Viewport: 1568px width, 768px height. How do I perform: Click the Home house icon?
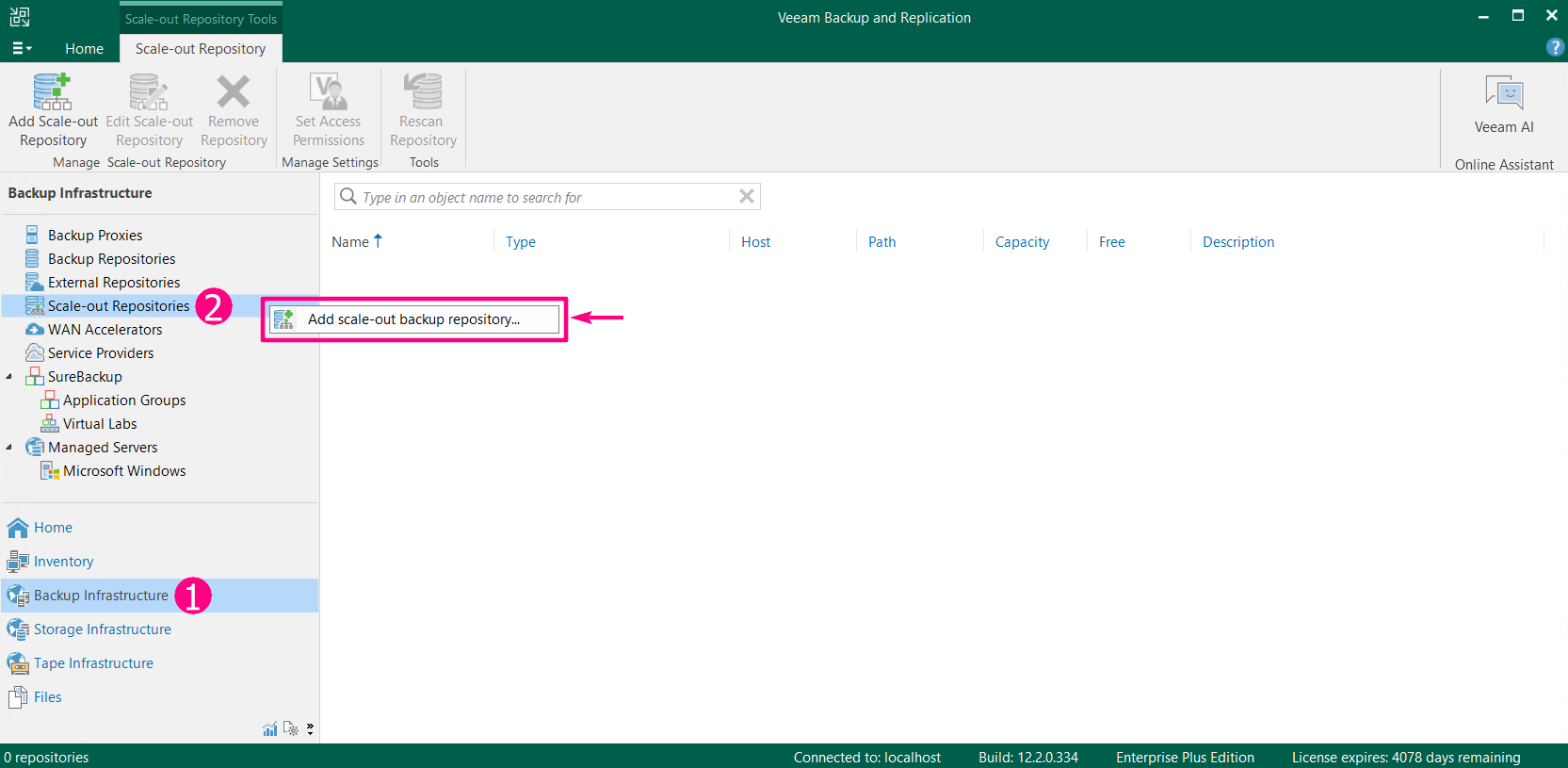(18, 527)
